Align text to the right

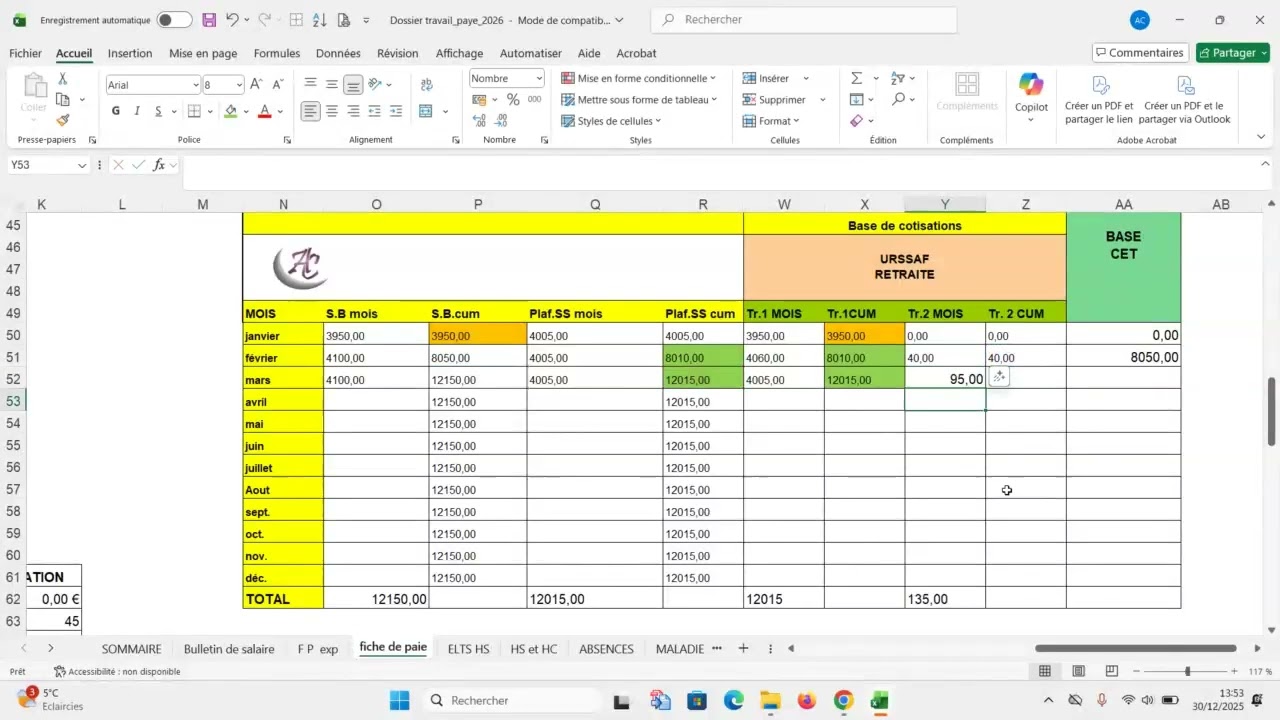click(x=353, y=111)
